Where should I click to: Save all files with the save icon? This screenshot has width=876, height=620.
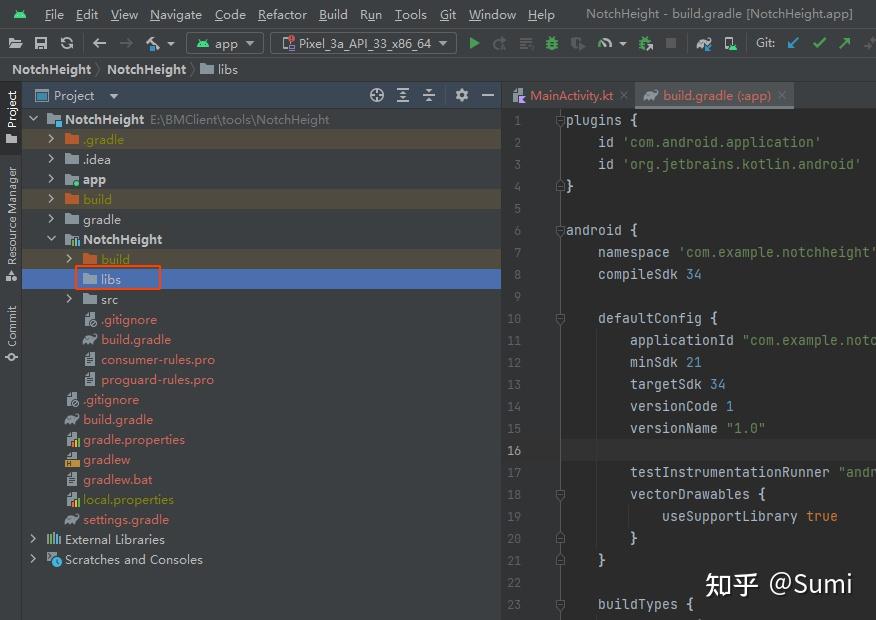(x=40, y=43)
